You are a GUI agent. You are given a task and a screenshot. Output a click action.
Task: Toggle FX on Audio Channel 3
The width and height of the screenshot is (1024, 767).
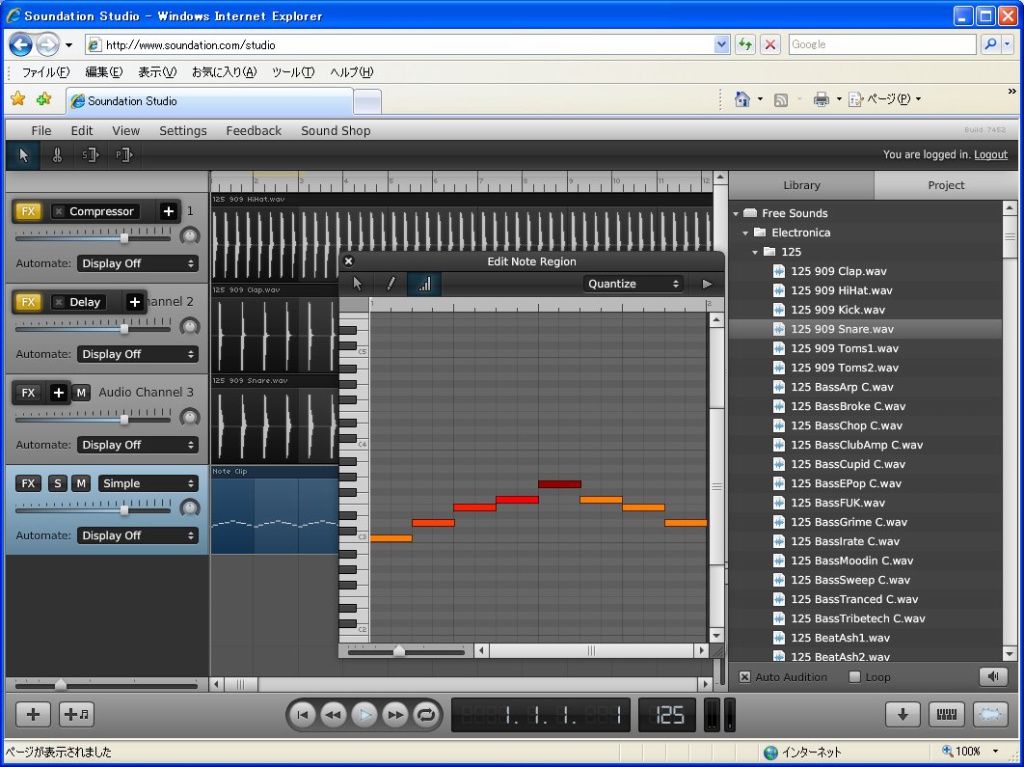(x=28, y=393)
